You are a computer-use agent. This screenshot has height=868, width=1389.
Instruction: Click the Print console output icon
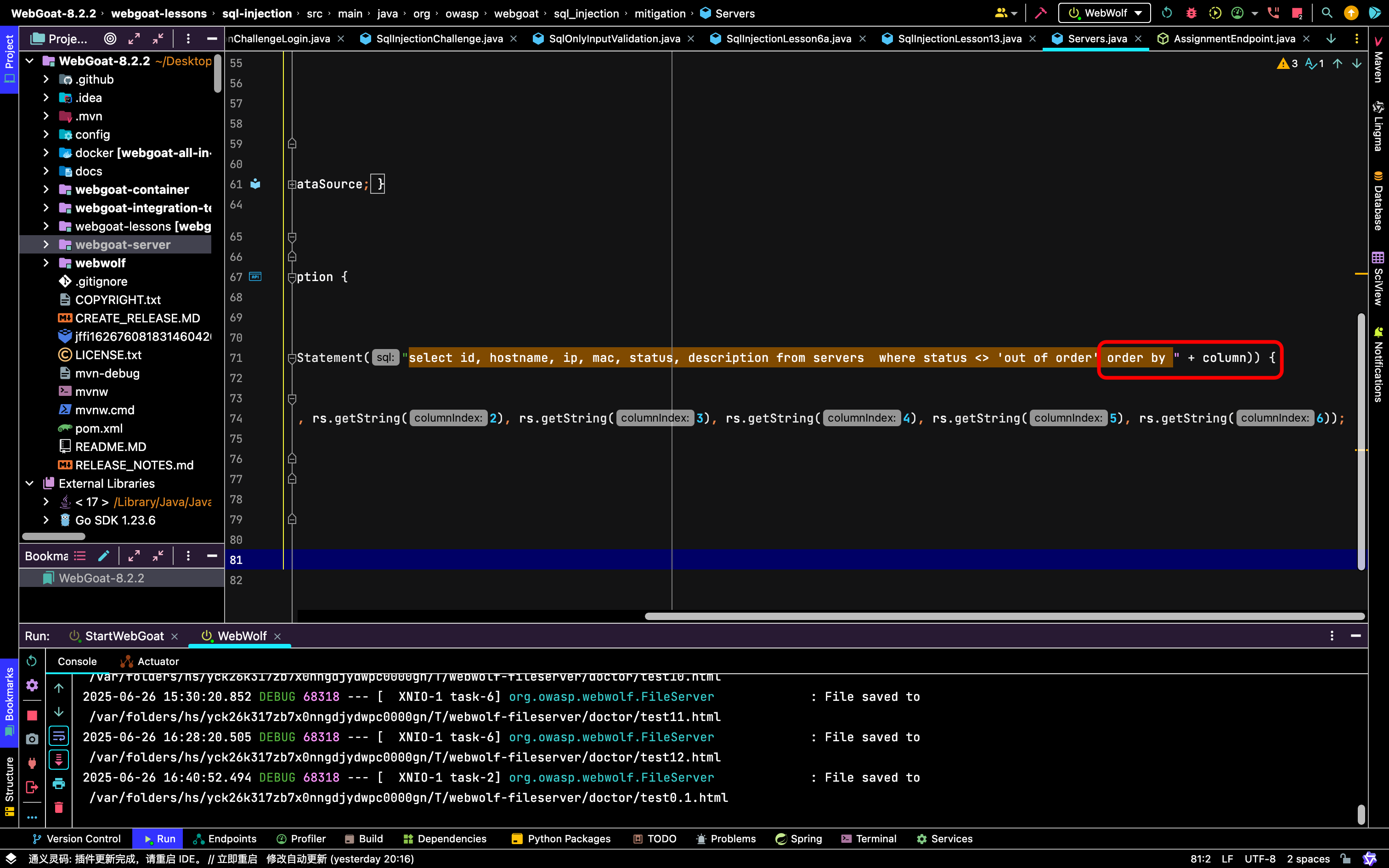(58, 783)
